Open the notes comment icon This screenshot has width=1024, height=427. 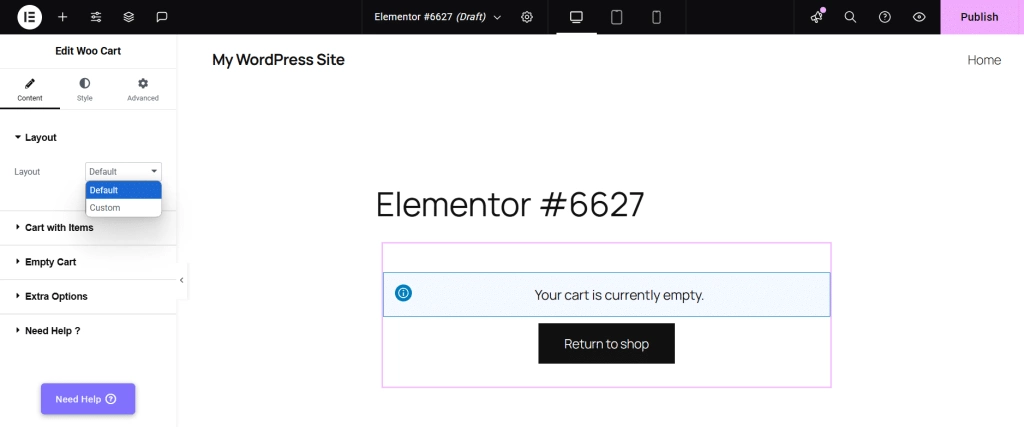(162, 17)
